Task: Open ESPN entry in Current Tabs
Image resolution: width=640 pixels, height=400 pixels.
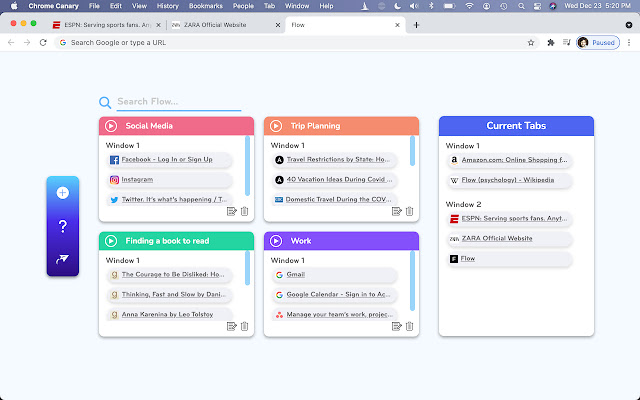Action: [514, 218]
